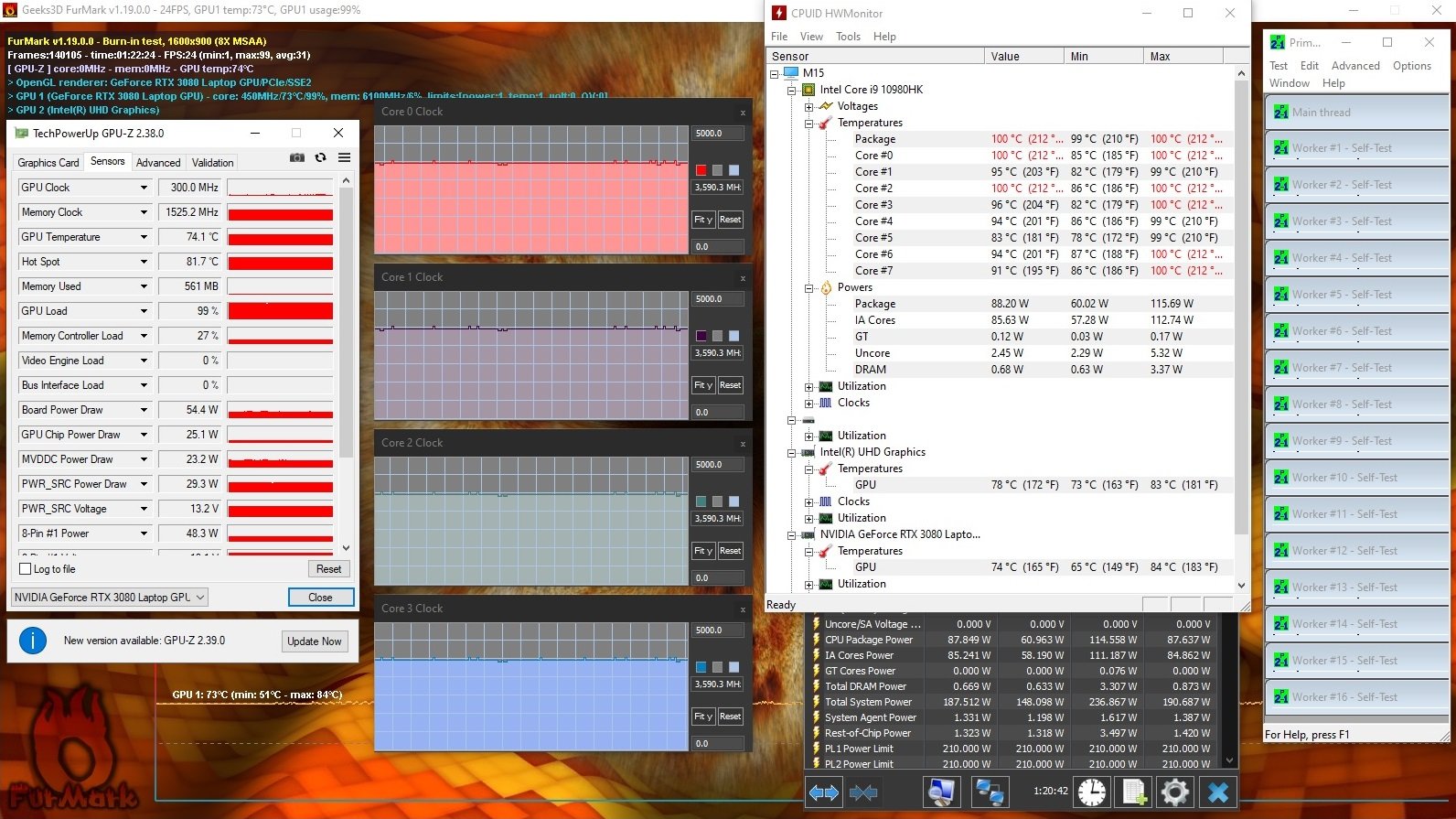This screenshot has height=819, width=1456.
Task: Open the HWMonitor View menu
Action: [811, 37]
